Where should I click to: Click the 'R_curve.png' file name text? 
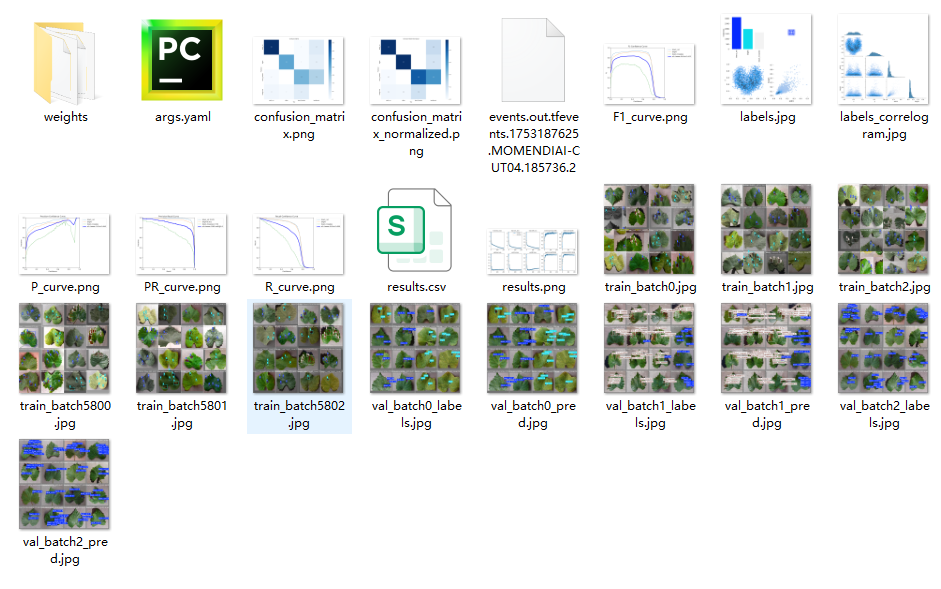click(x=299, y=287)
